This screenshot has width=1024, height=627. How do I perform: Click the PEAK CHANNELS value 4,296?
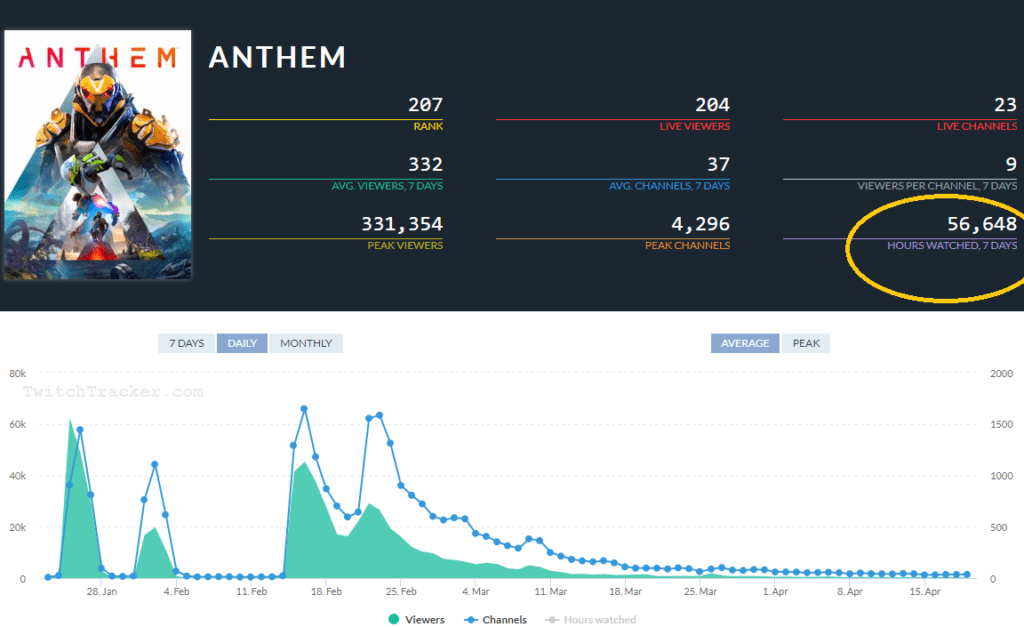pos(701,224)
